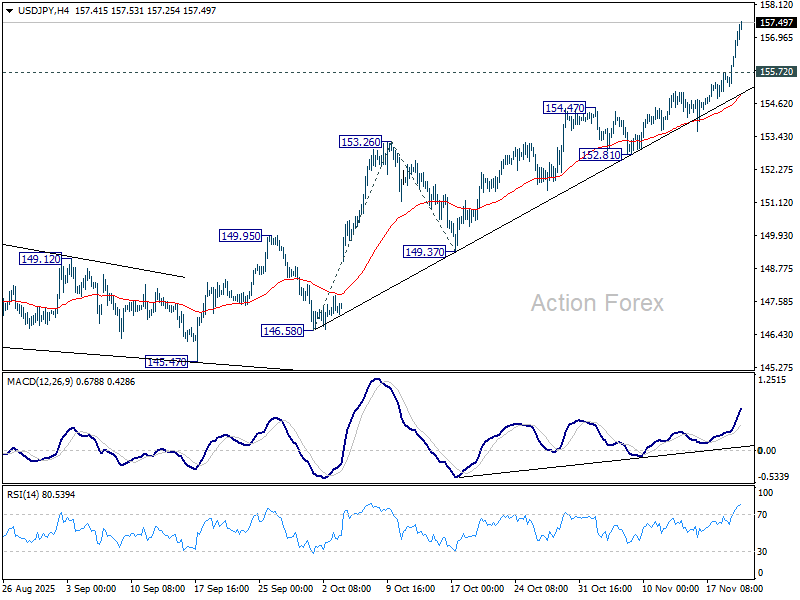Viewport: 800px width, 600px height.
Task: Click the 26 Aug 2025 date on time axis
Action: tap(30, 587)
